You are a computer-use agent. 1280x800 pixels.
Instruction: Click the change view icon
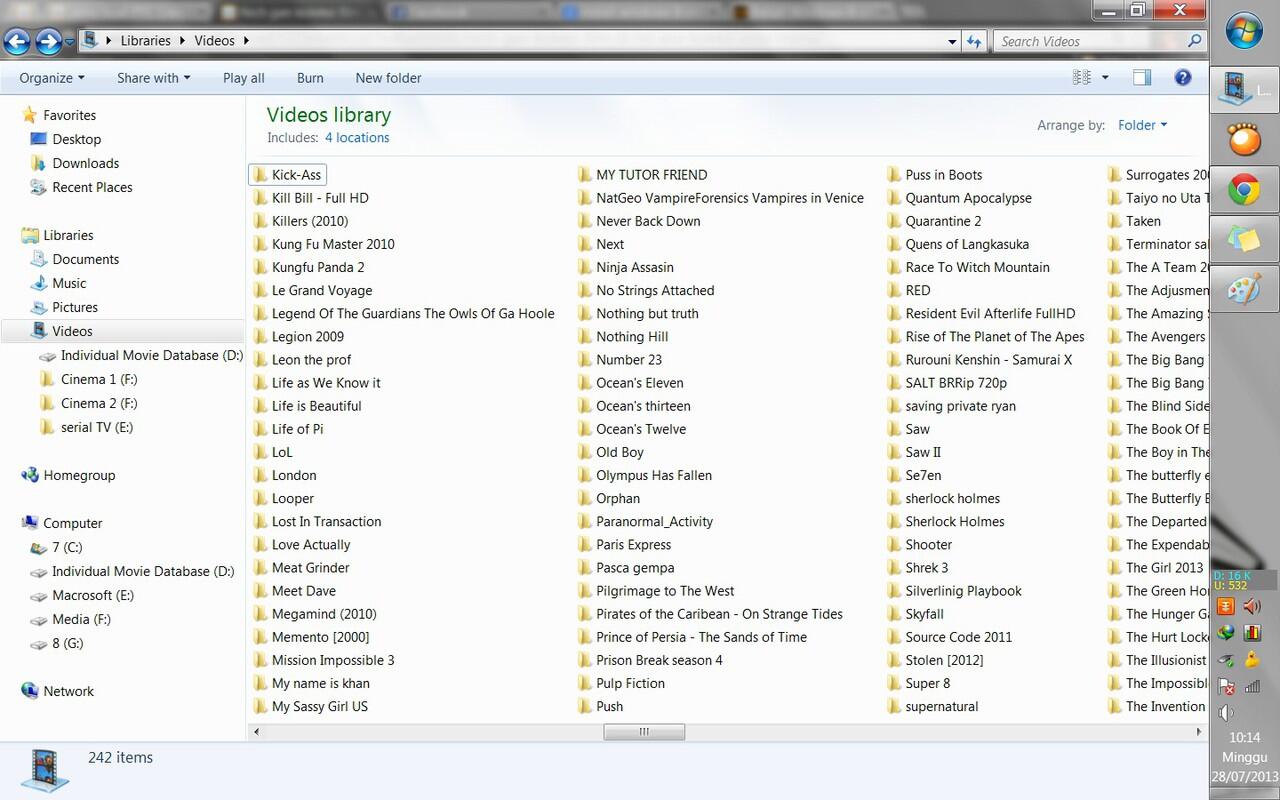pyautogui.click(x=1082, y=77)
